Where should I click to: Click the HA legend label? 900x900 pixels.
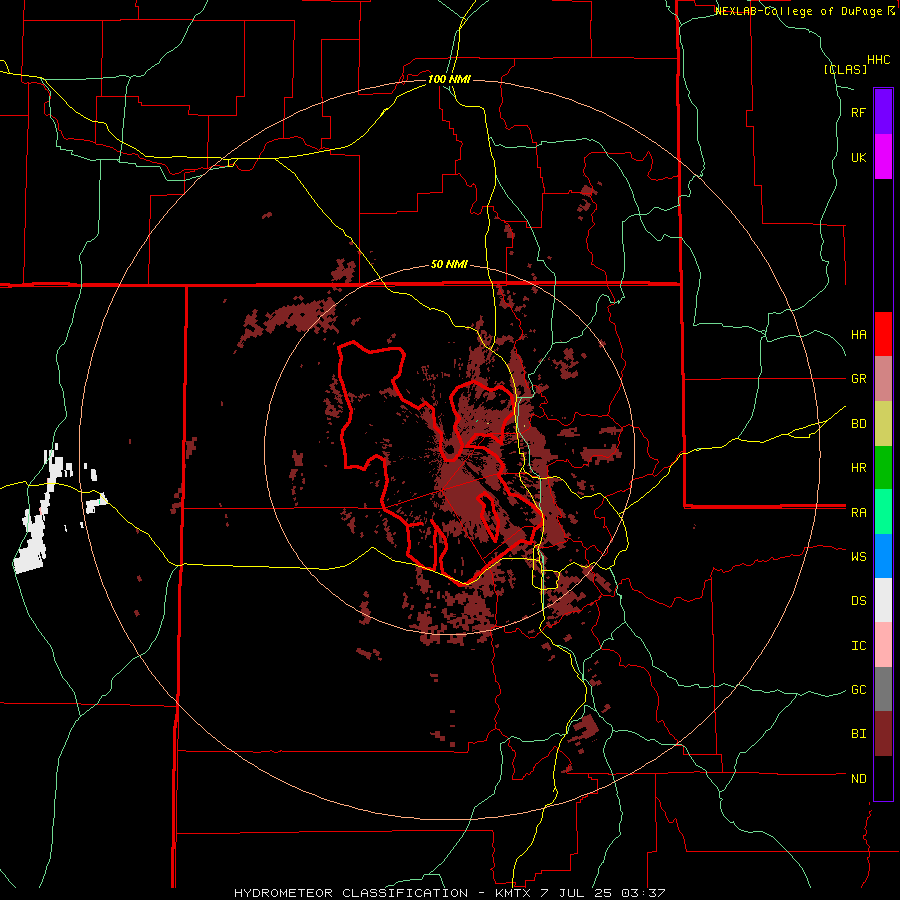point(858,335)
